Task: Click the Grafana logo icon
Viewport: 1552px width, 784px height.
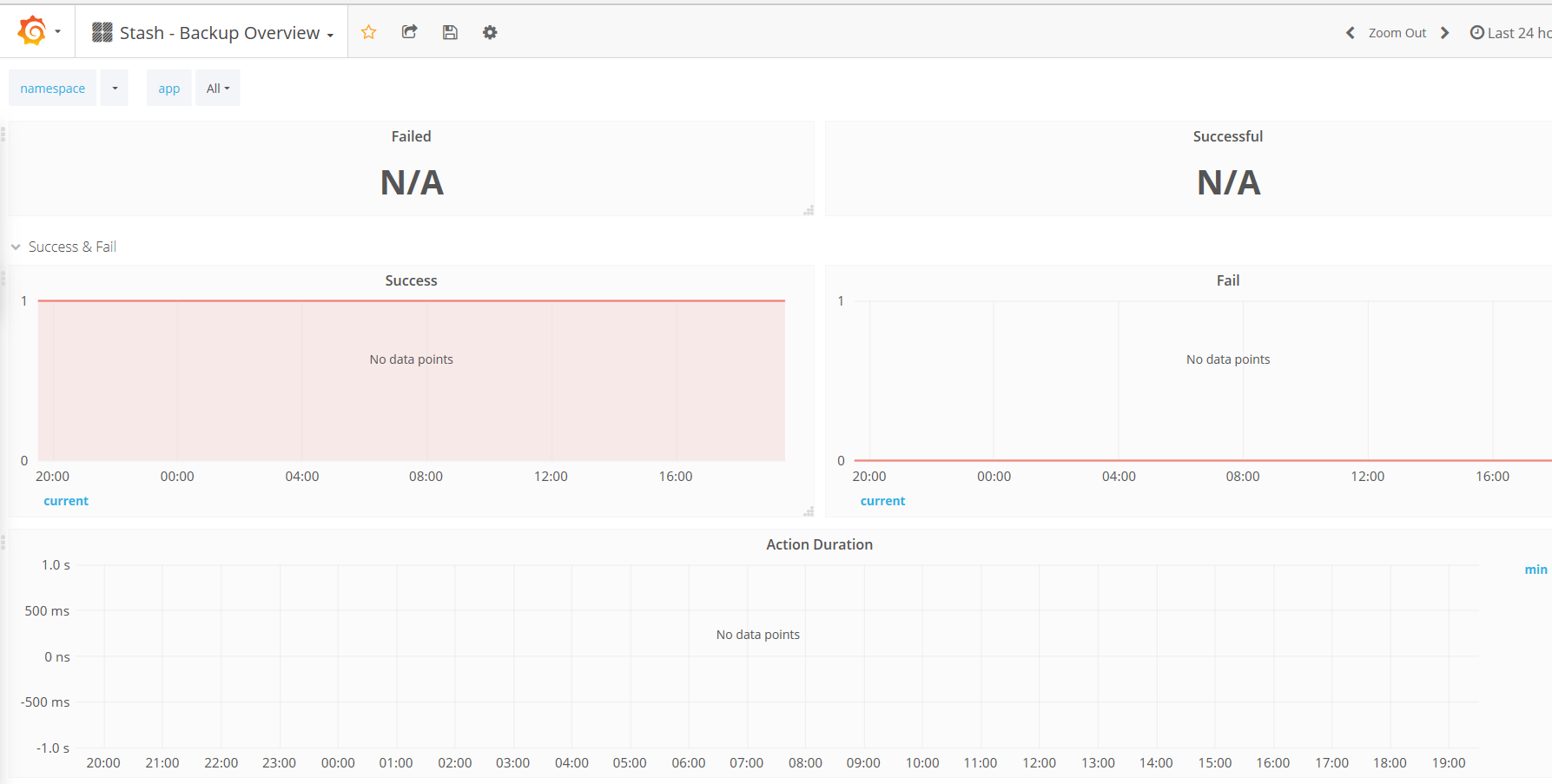Action: tap(31, 30)
